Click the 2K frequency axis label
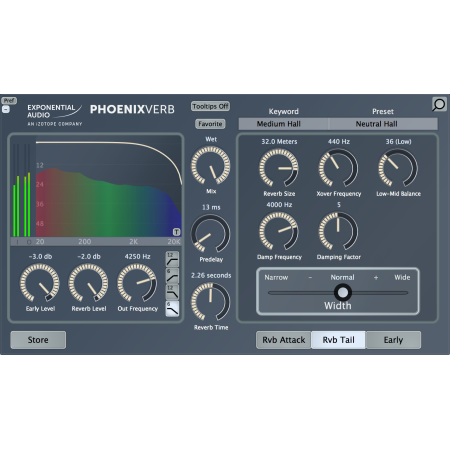The height and width of the screenshot is (450, 450). [x=133, y=242]
